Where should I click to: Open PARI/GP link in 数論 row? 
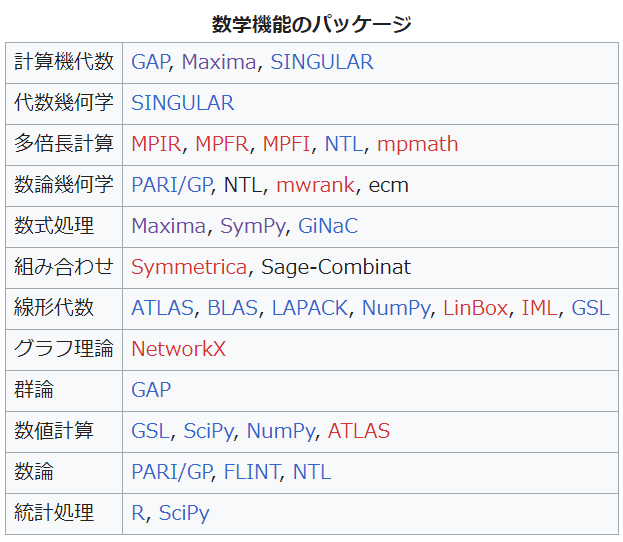tap(172, 472)
